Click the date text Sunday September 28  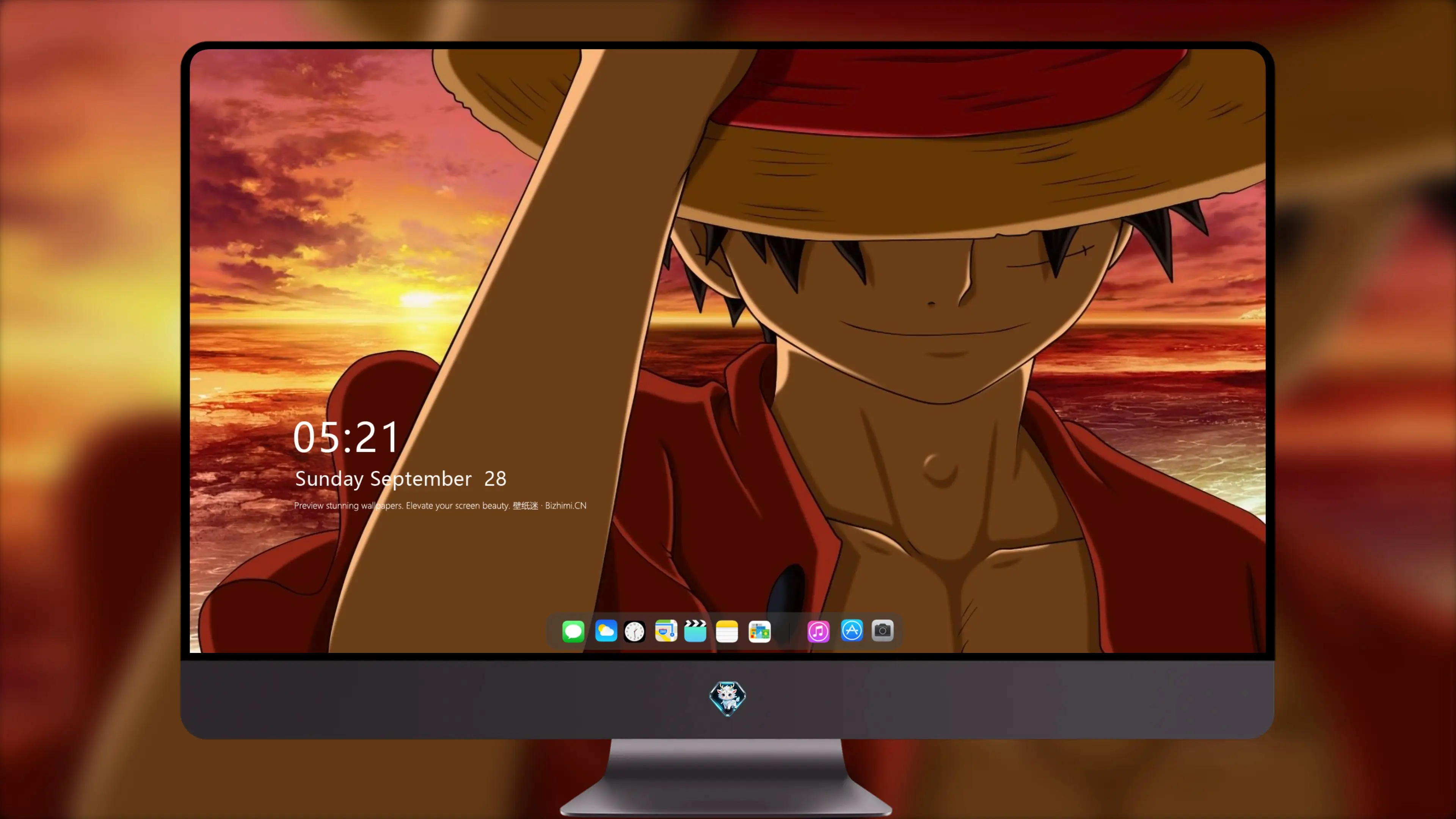(x=401, y=479)
